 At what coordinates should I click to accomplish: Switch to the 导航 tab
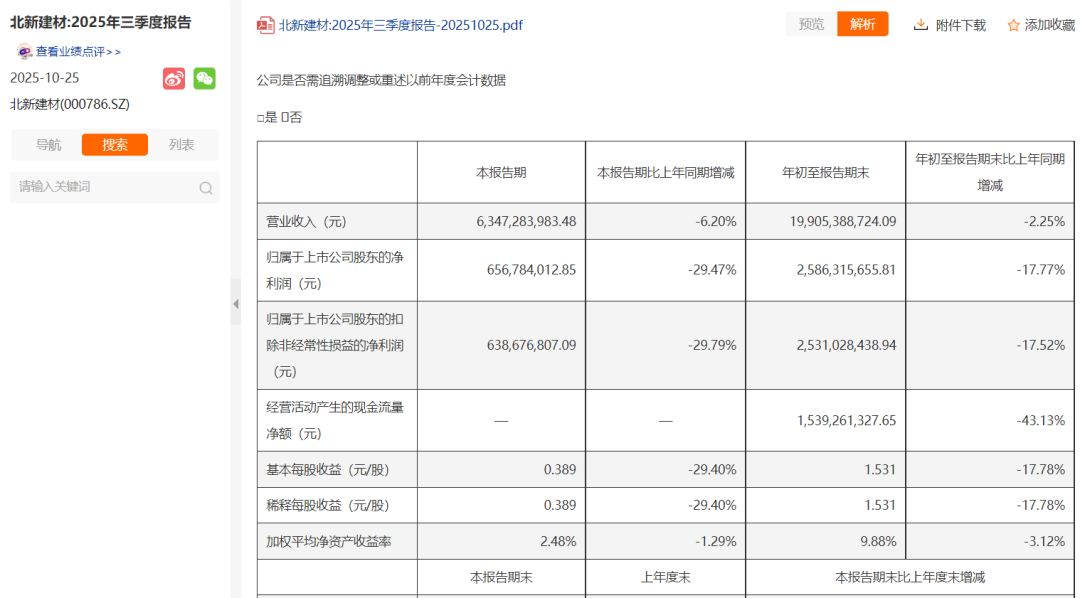[48, 145]
